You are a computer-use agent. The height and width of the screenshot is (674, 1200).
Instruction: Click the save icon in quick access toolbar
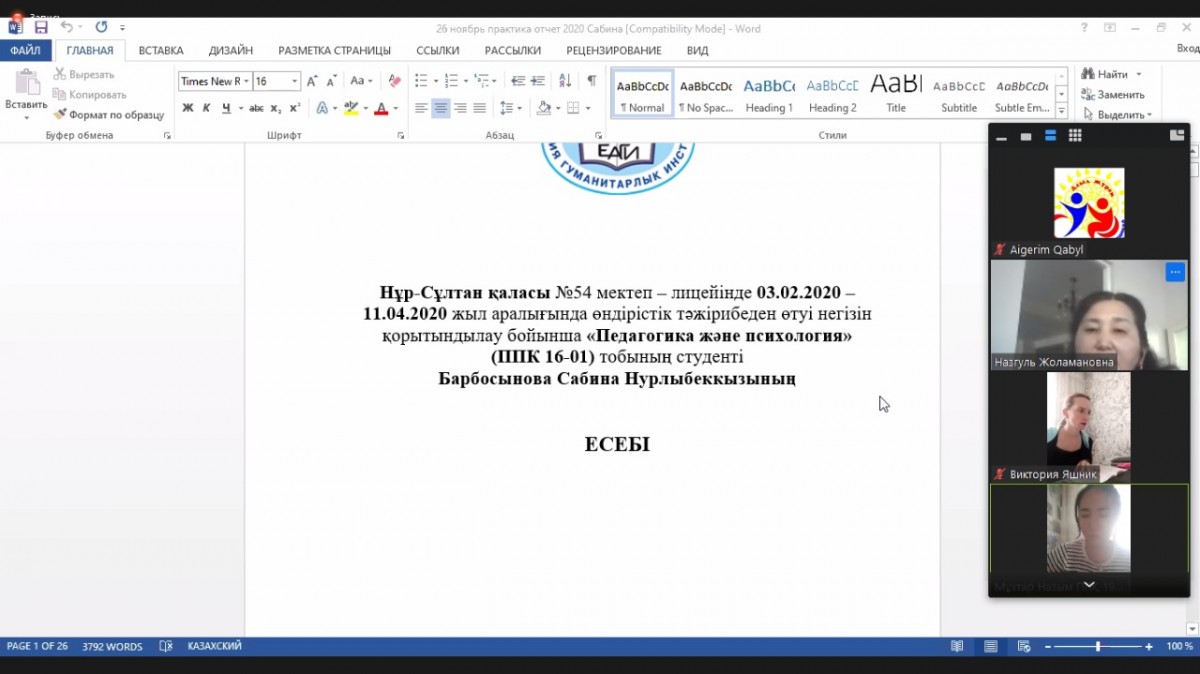point(41,27)
